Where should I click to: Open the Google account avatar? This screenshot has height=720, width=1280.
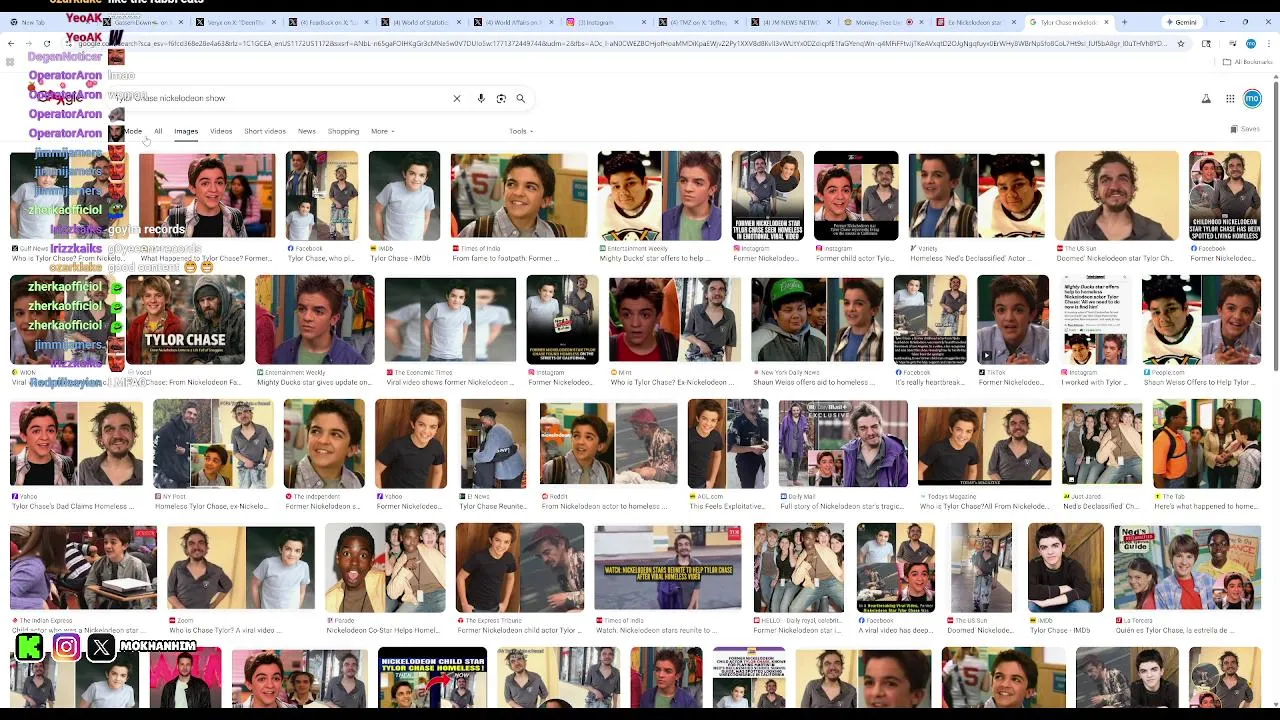pyautogui.click(x=1252, y=98)
